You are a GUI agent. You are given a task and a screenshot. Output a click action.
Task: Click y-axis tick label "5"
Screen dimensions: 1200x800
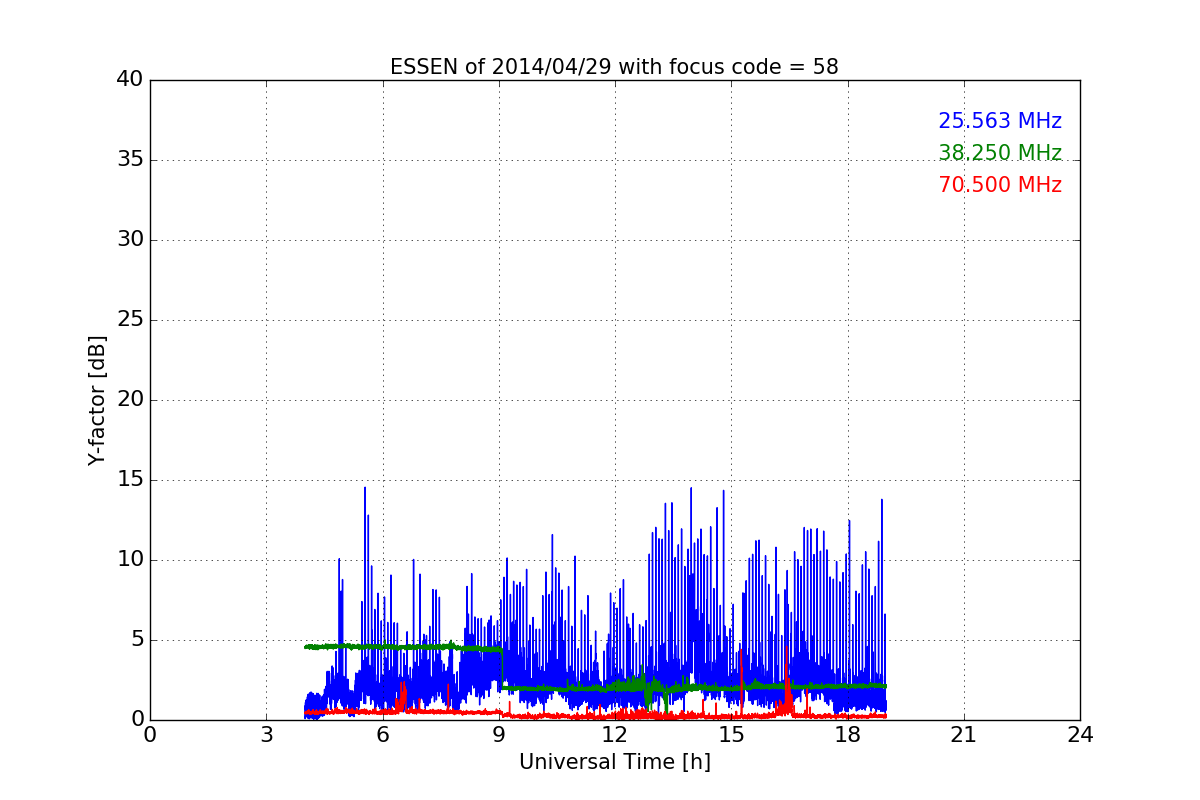point(136,640)
